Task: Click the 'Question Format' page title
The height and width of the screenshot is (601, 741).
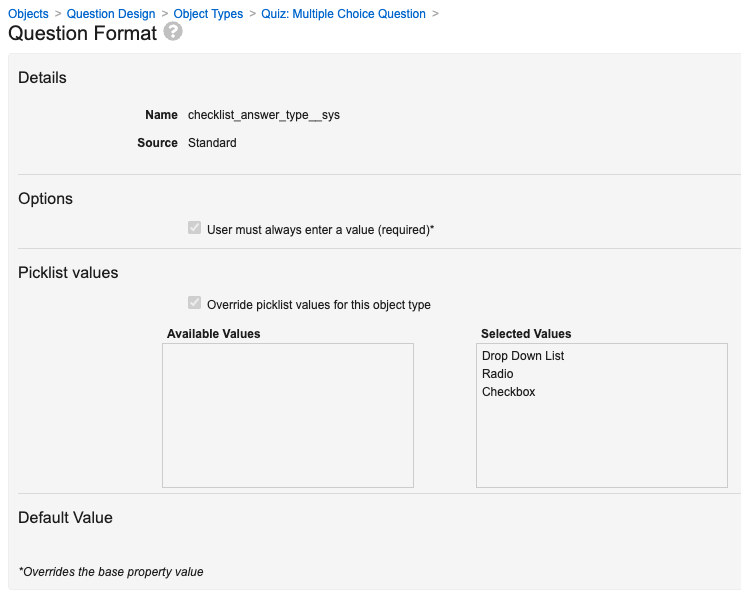Action: [x=82, y=33]
